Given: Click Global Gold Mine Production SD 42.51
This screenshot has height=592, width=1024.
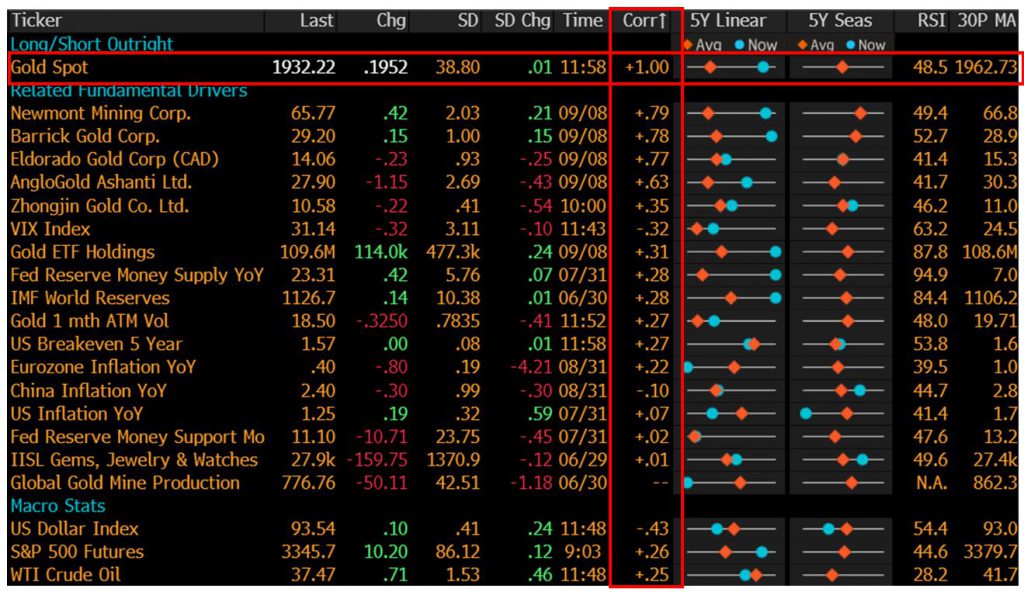Looking at the screenshot, I should point(457,482).
